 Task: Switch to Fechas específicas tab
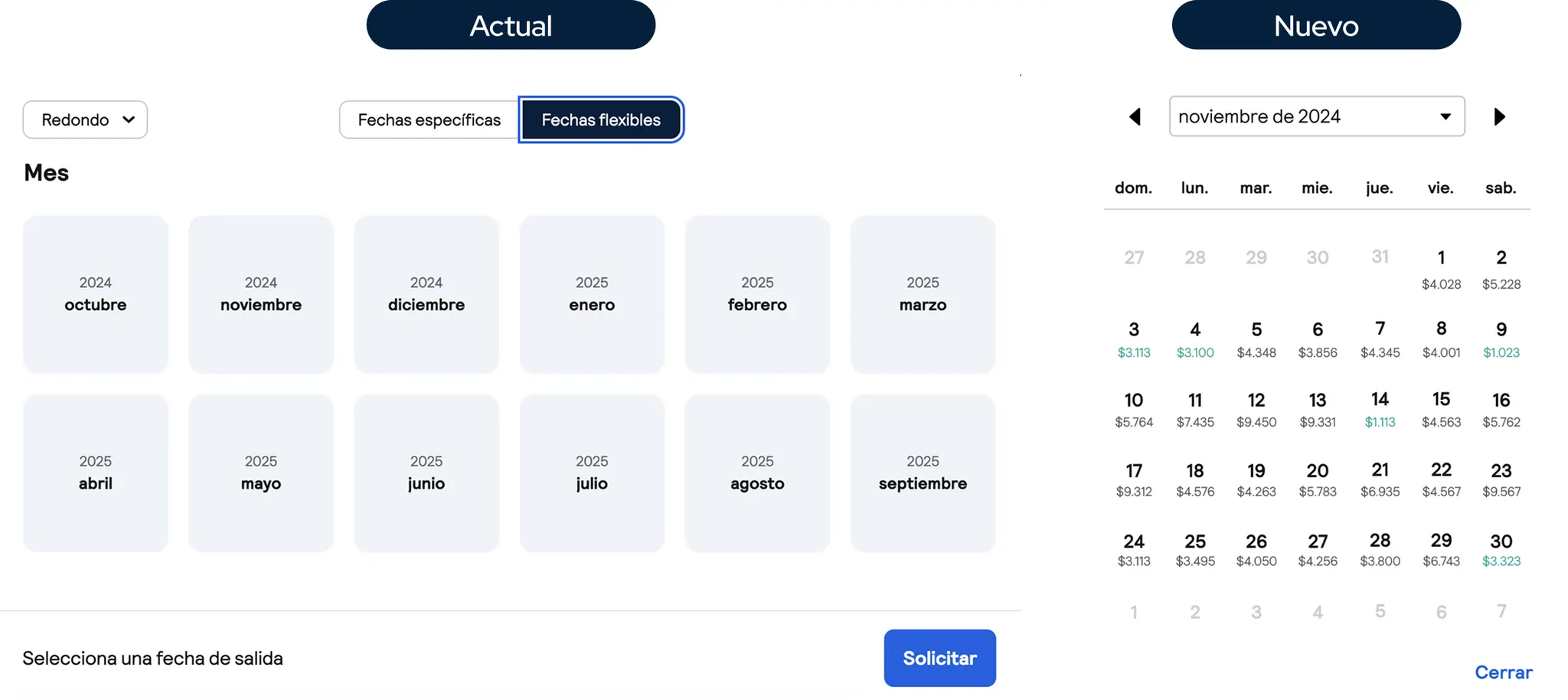pos(429,119)
